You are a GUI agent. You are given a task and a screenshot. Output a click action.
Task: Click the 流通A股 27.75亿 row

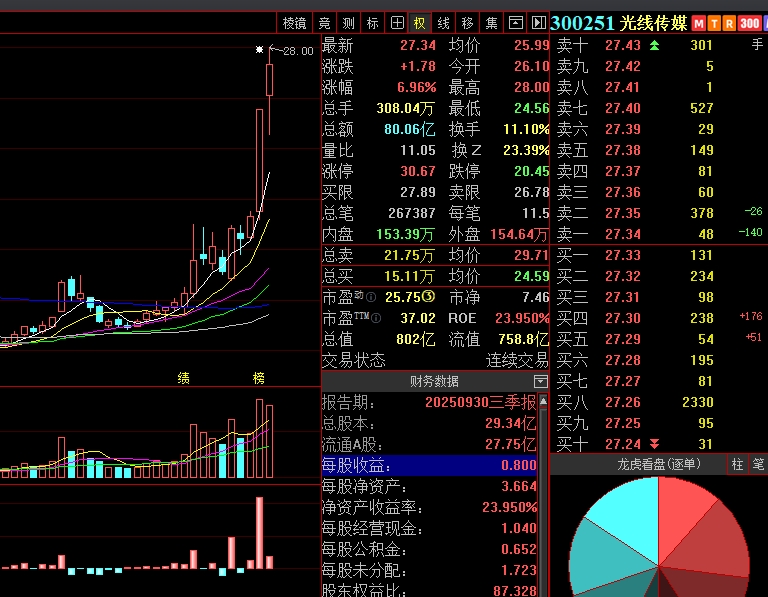tap(430, 444)
